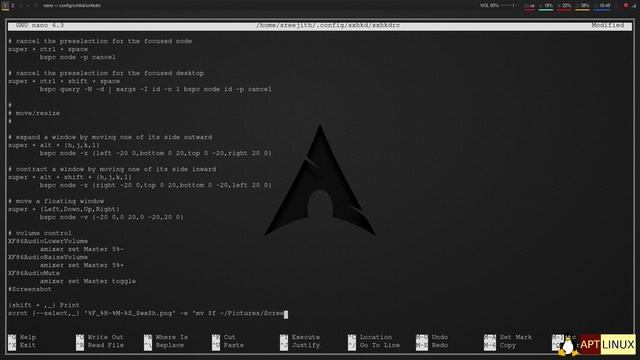Click the '# volume control' comment line
This screenshot has height=360, width=640.
pos(40,233)
